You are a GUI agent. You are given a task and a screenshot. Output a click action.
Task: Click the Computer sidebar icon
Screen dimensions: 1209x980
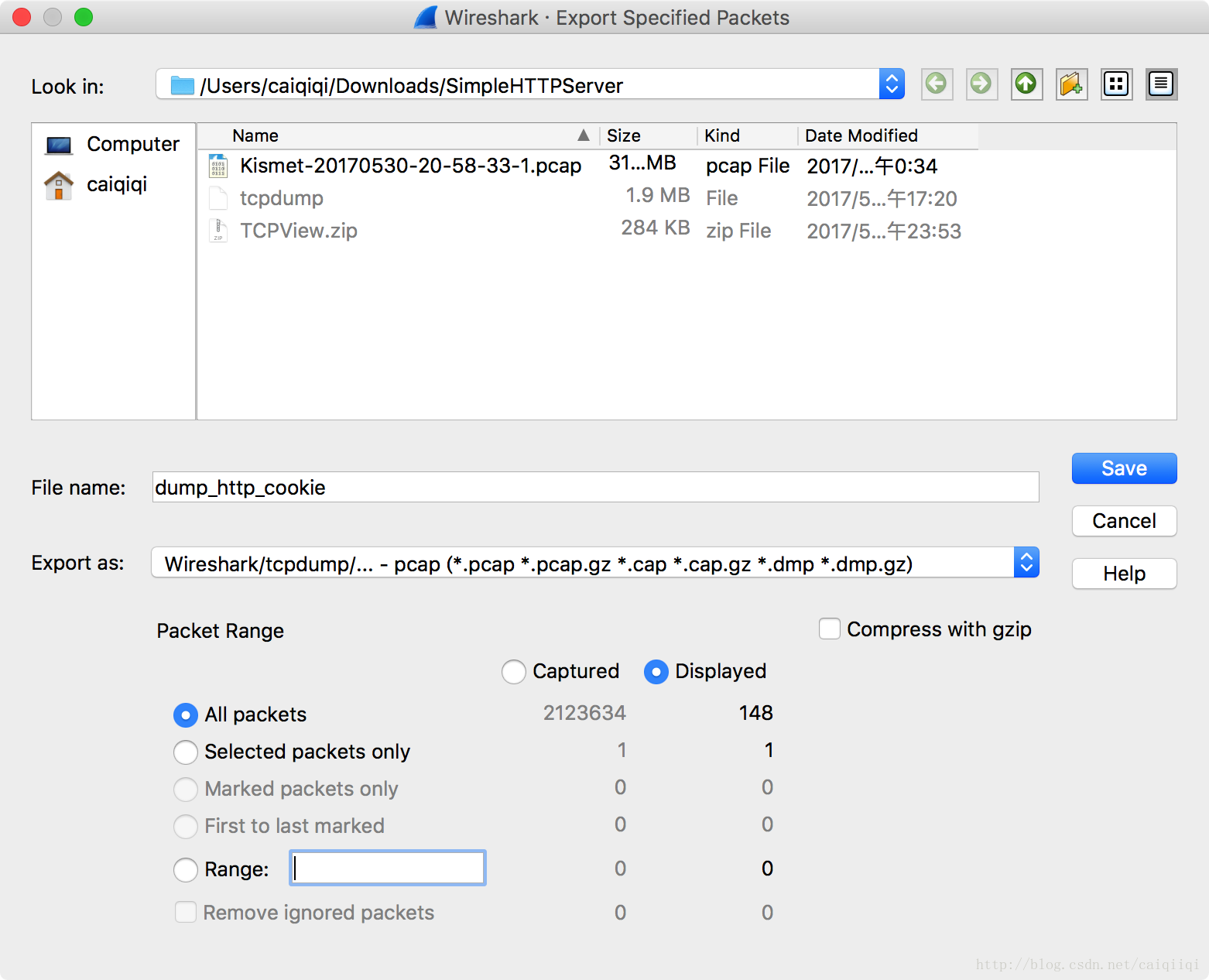pos(59,145)
